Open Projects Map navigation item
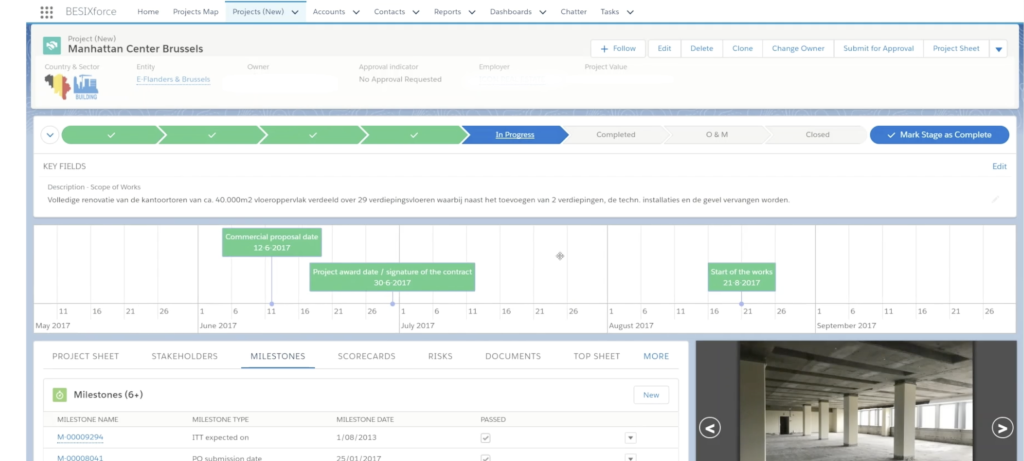This screenshot has width=1024, height=461. point(195,12)
